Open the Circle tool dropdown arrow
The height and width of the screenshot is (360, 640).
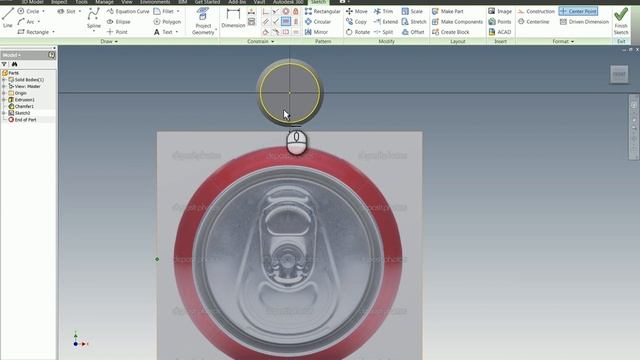pyautogui.click(x=43, y=11)
